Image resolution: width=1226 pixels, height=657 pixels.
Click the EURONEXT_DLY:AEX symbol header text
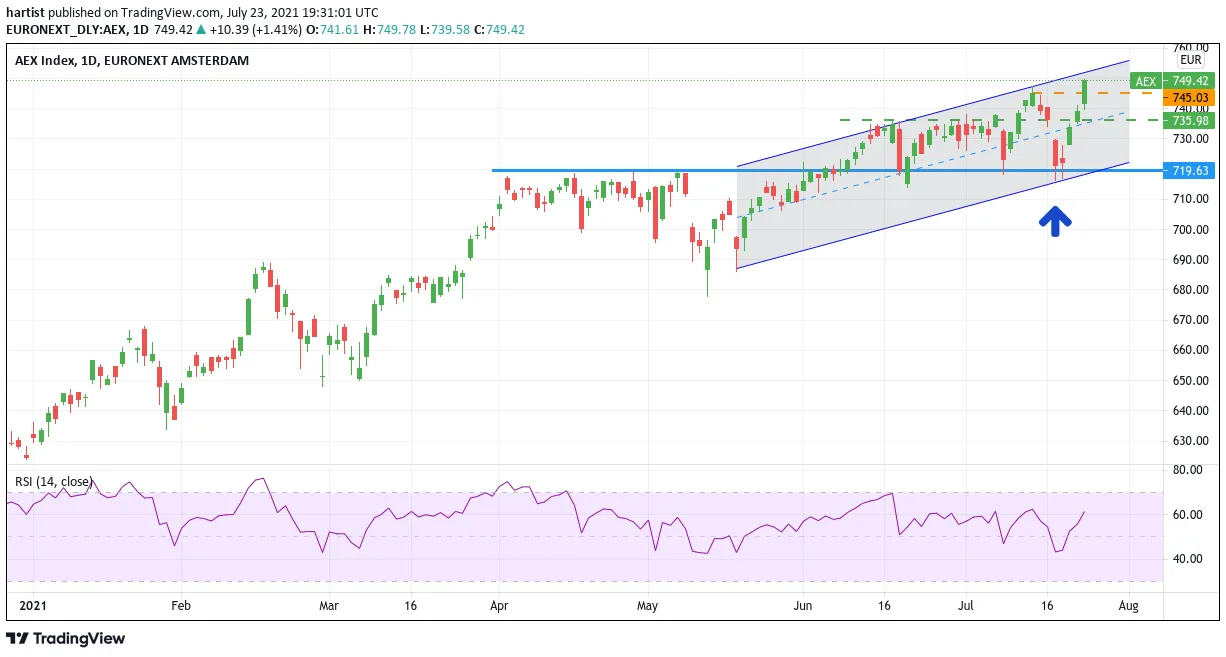pyautogui.click(x=76, y=29)
